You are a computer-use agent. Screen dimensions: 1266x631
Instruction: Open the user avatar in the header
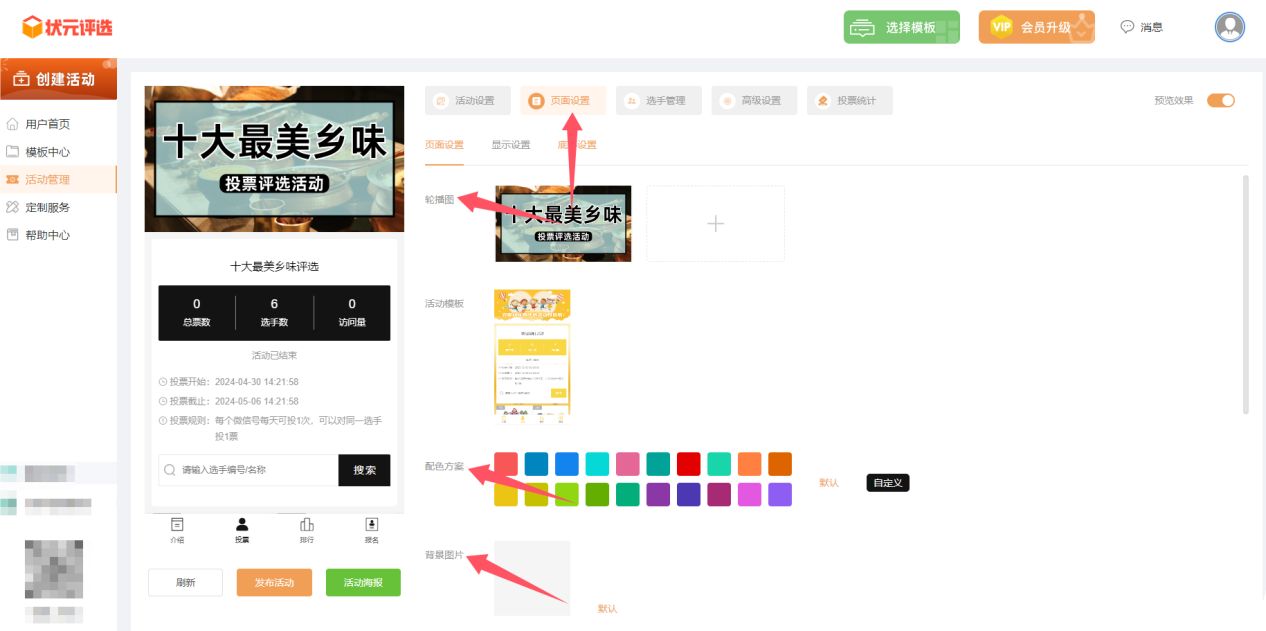[x=1229, y=27]
